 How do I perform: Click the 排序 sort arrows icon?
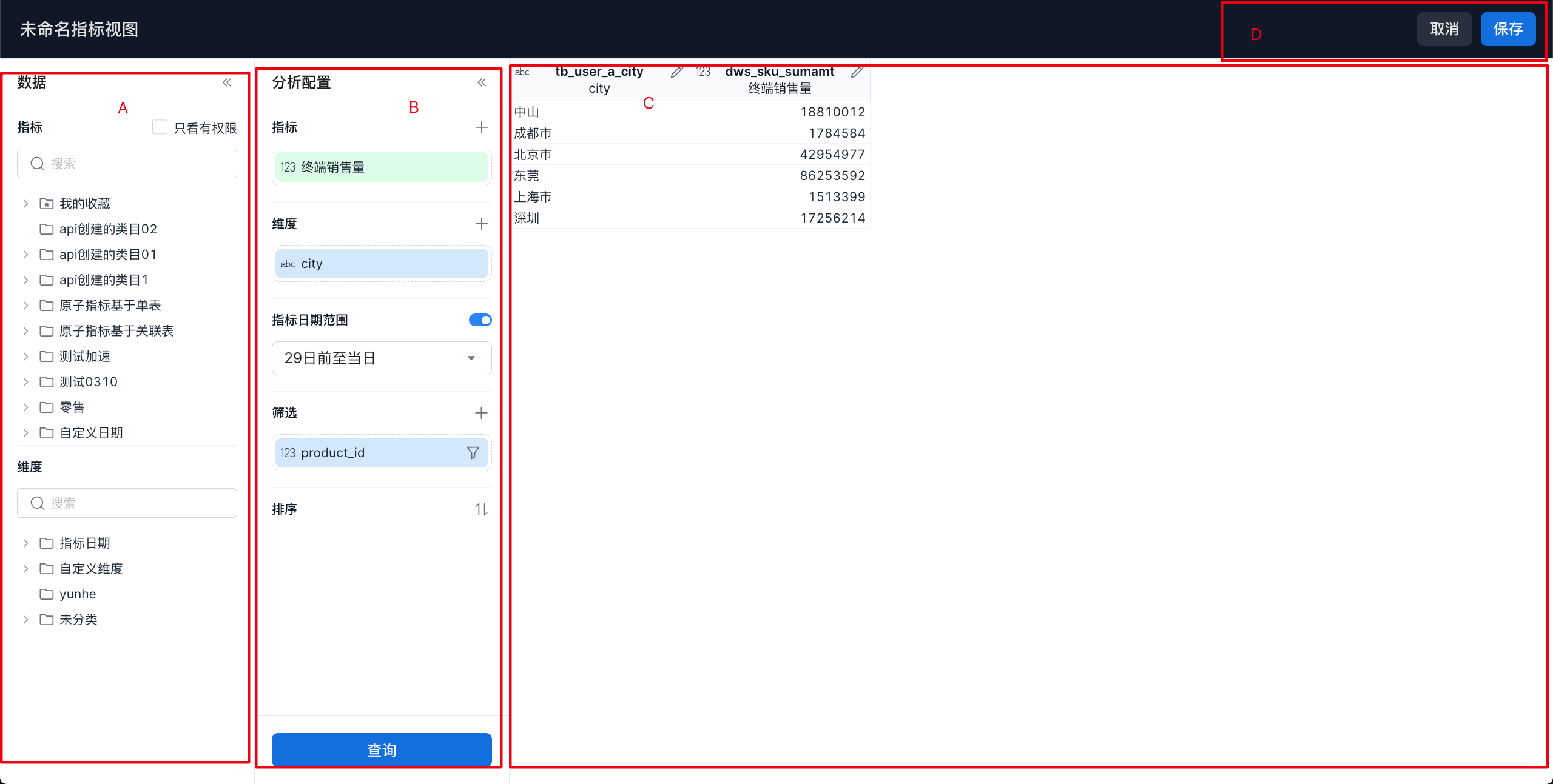(x=481, y=509)
